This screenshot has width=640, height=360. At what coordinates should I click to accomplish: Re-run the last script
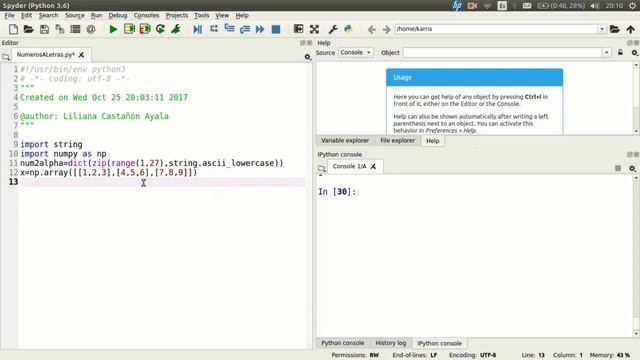pos(160,29)
